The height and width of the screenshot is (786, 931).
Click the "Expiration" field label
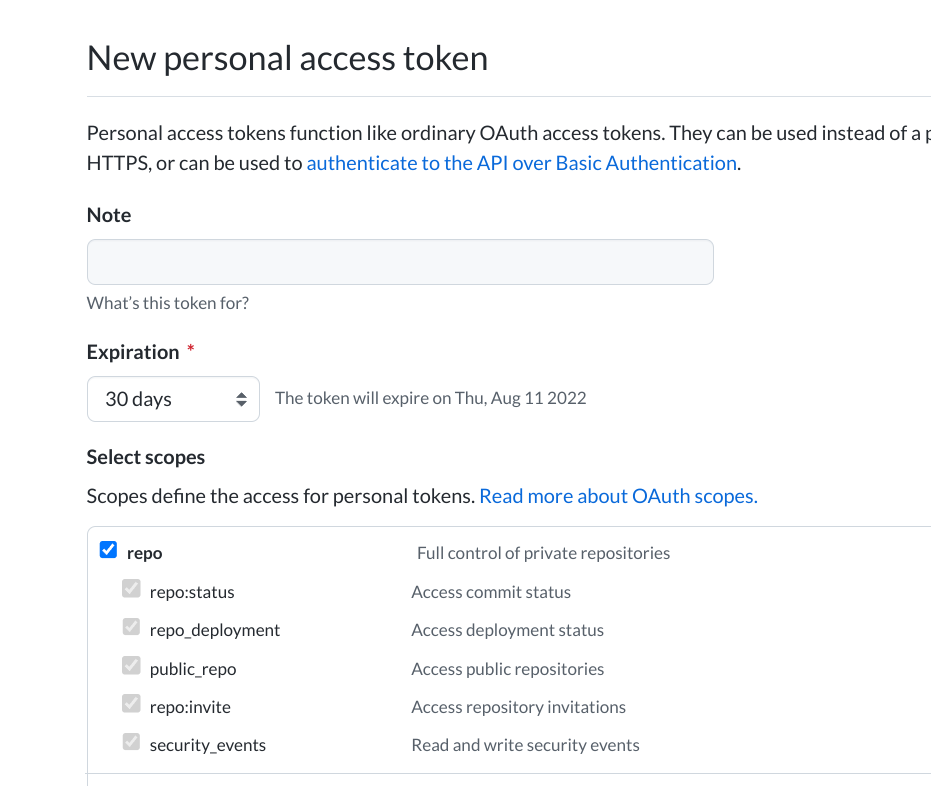tap(133, 352)
